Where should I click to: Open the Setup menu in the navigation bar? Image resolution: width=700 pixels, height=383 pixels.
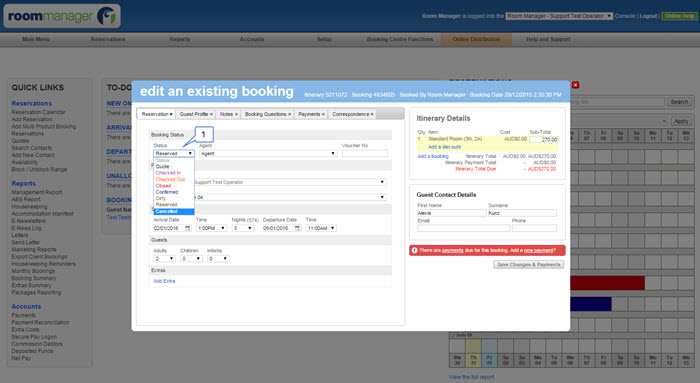click(x=325, y=39)
